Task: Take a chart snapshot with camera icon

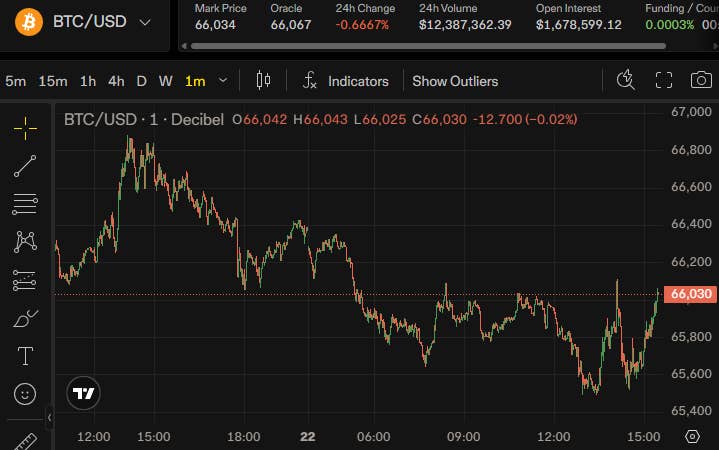Action: tap(701, 80)
